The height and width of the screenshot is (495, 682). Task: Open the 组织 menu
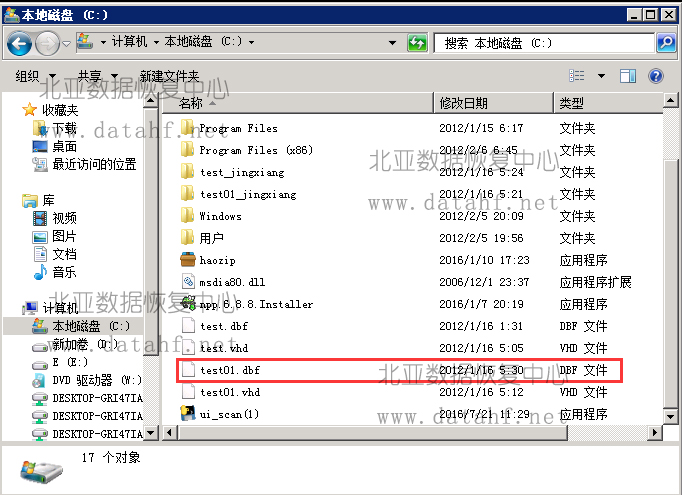pos(34,76)
